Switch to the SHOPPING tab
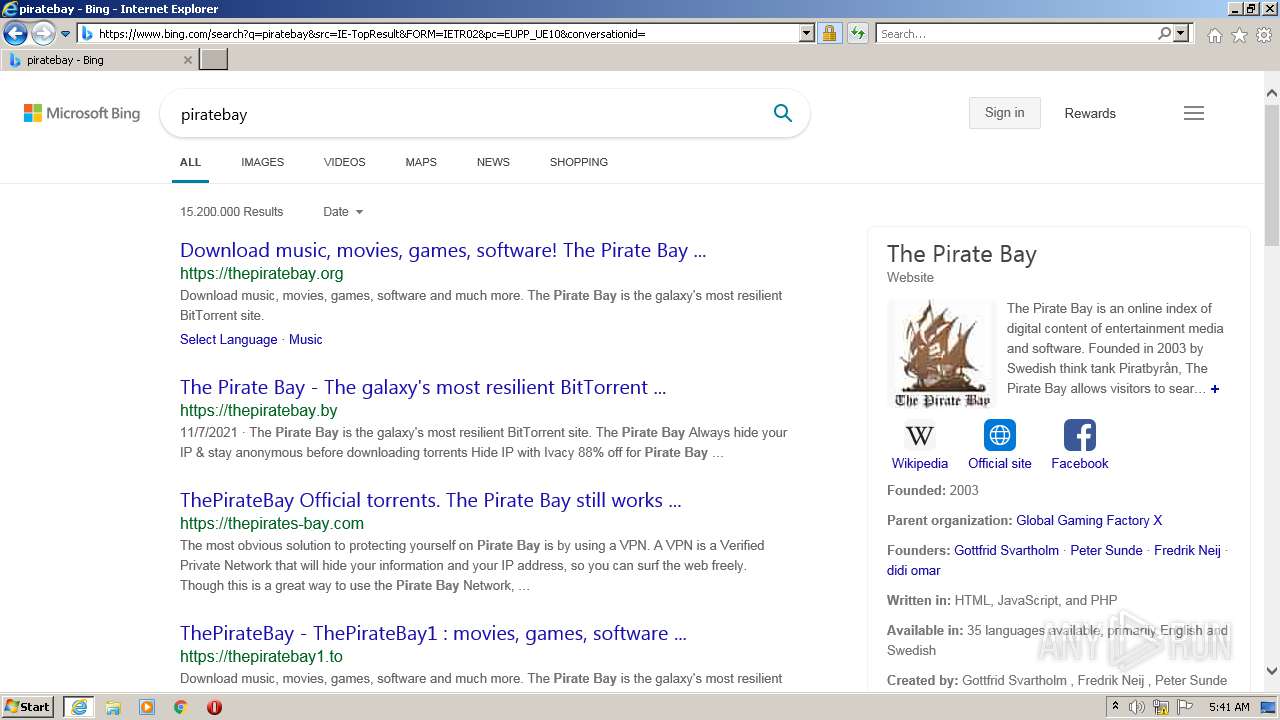Viewport: 1280px width, 720px height. [x=578, y=162]
